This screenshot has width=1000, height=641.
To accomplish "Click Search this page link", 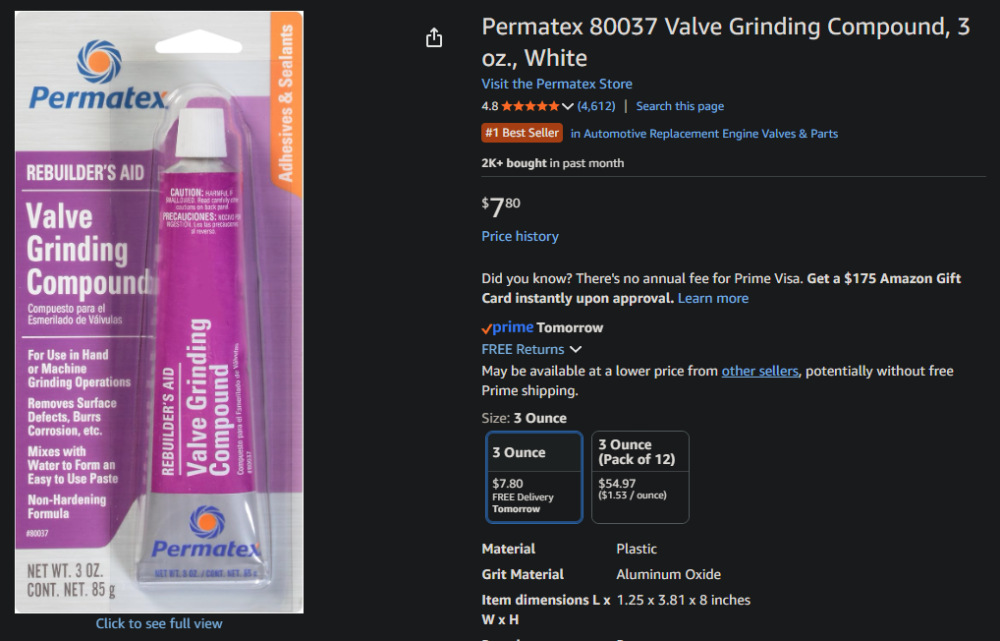I will pyautogui.click(x=680, y=106).
